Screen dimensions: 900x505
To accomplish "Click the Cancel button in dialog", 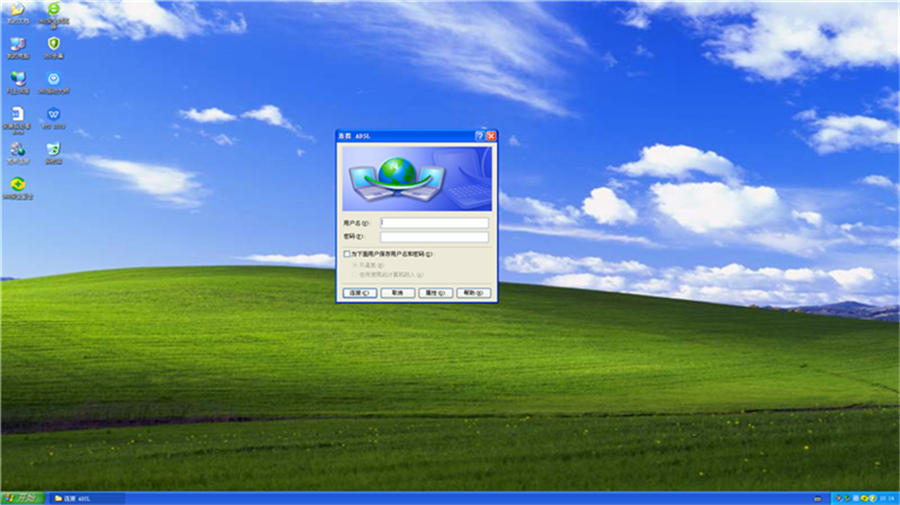I will click(x=397, y=293).
